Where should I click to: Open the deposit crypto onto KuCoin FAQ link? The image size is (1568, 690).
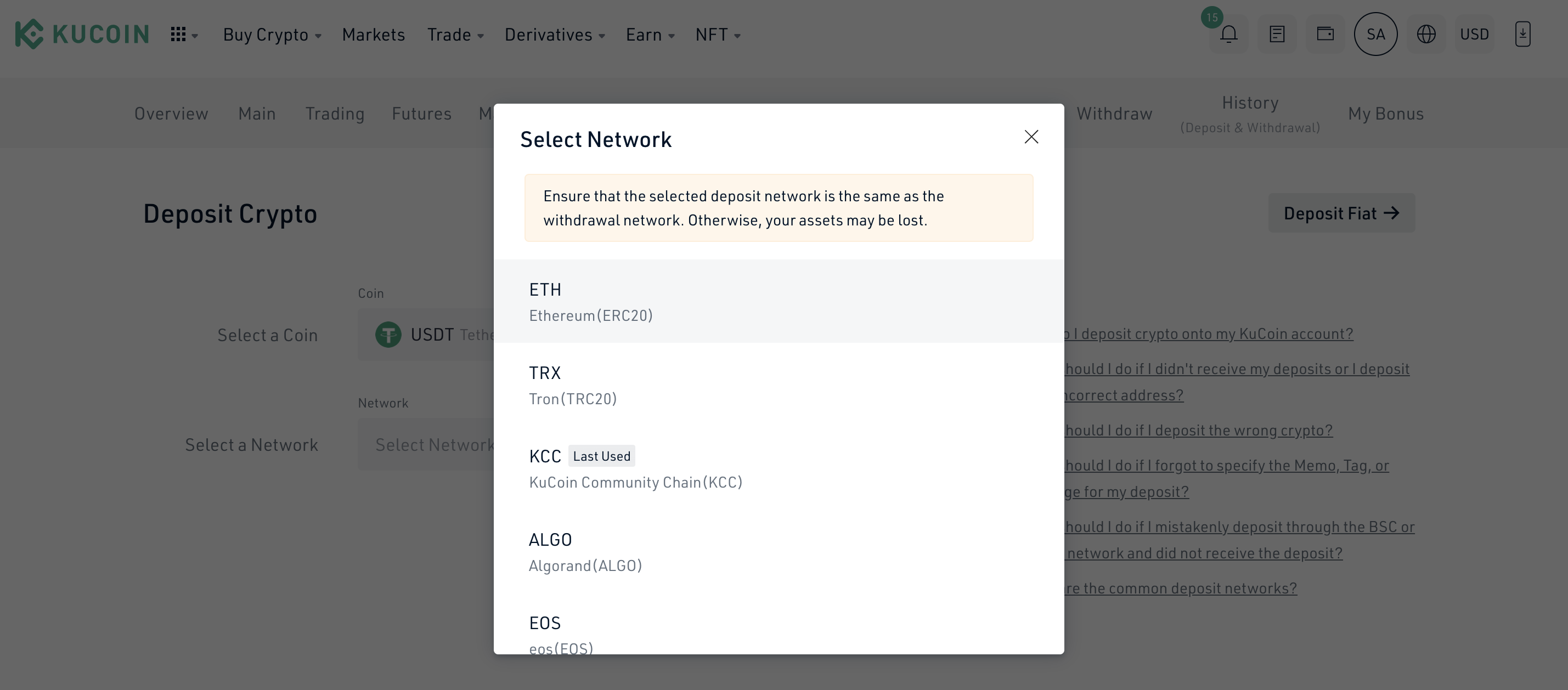(1209, 333)
